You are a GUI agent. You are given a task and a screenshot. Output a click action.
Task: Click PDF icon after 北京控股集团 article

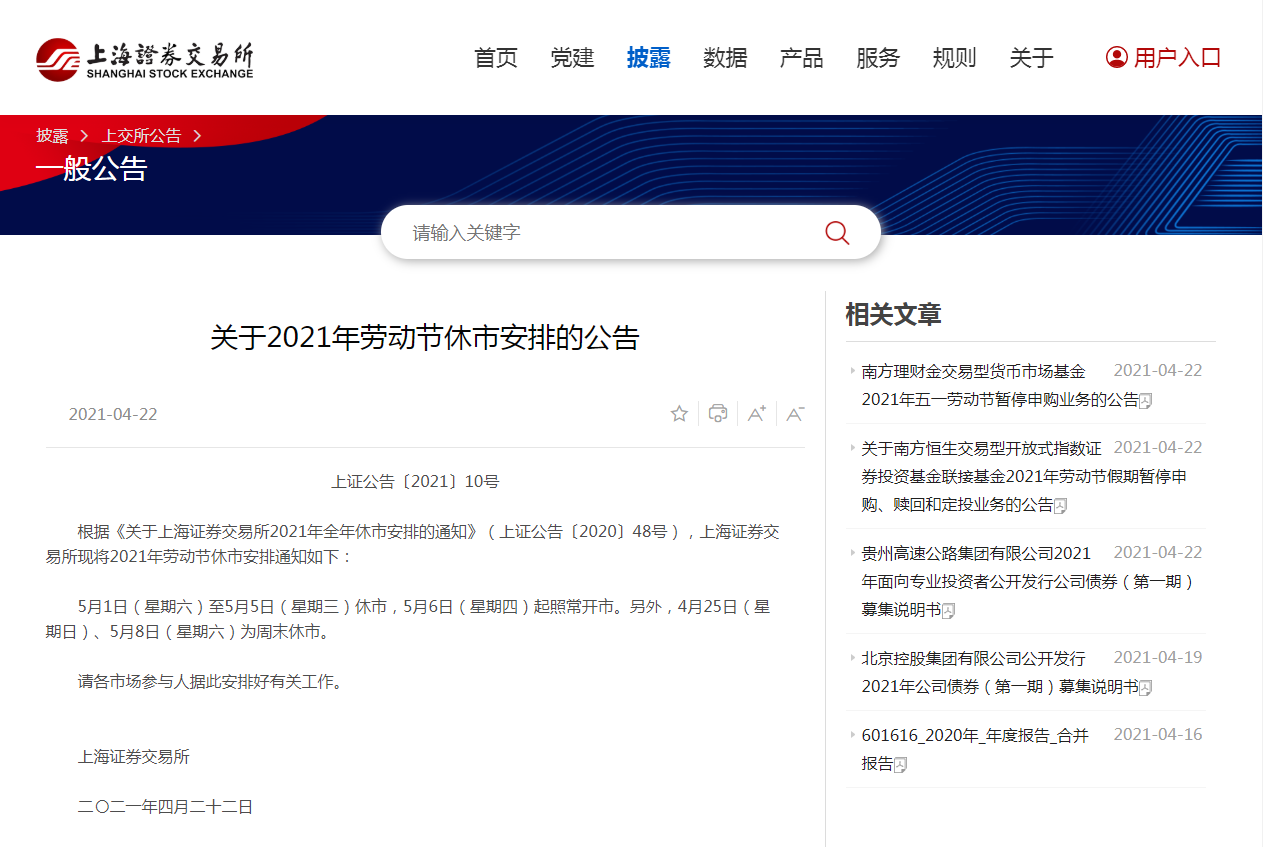(1146, 688)
